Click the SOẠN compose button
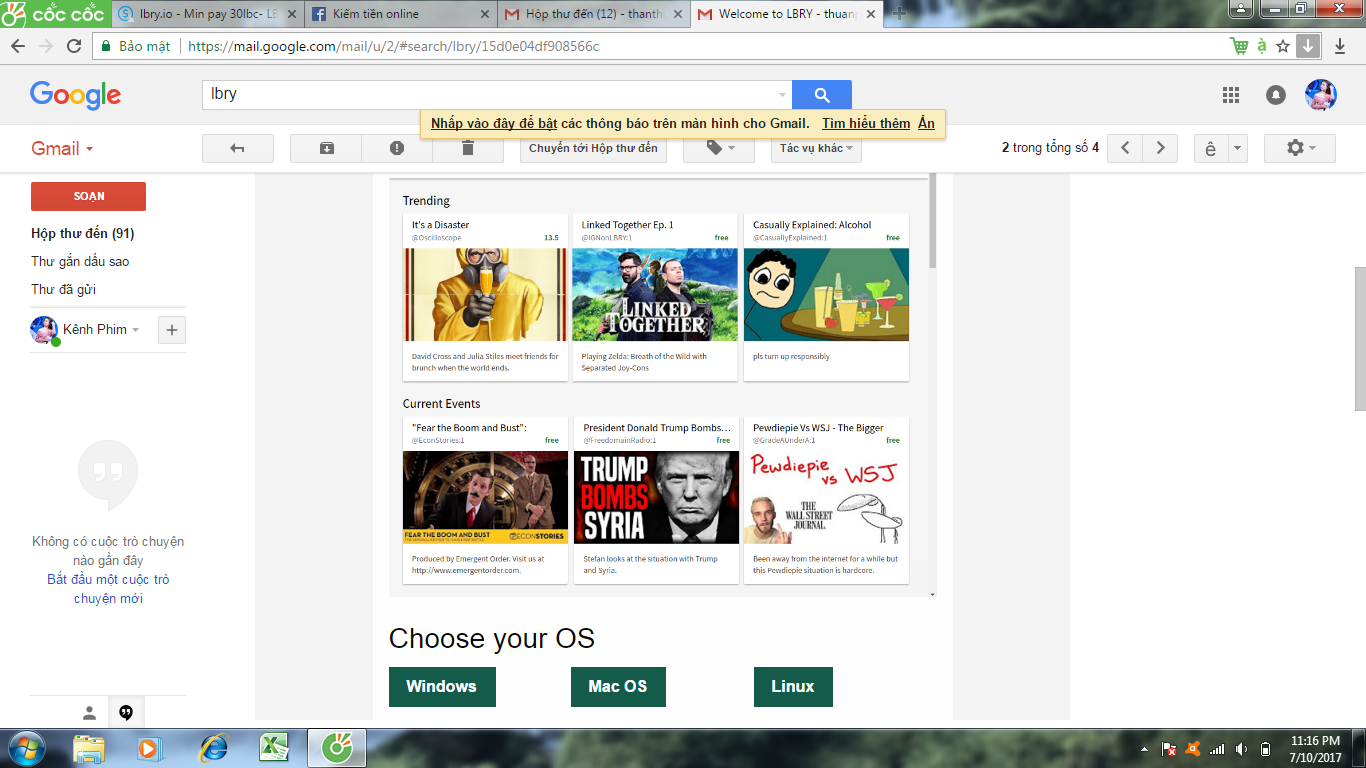The width and height of the screenshot is (1366, 768). click(x=88, y=196)
